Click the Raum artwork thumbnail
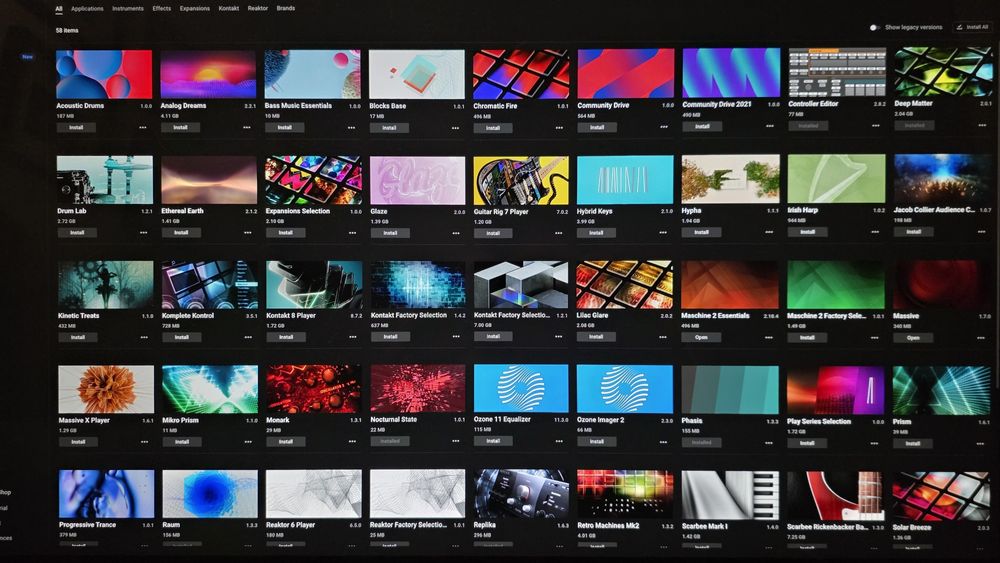This screenshot has height=563, width=1000. click(x=210, y=494)
